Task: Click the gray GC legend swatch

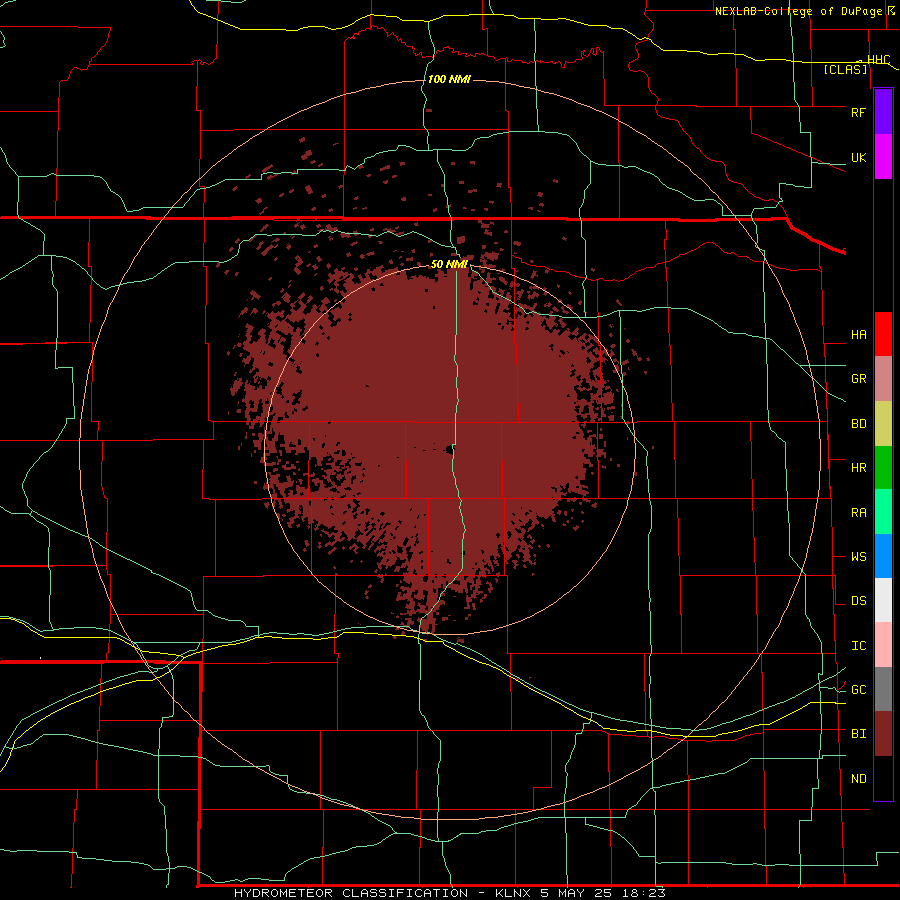Action: point(883,689)
